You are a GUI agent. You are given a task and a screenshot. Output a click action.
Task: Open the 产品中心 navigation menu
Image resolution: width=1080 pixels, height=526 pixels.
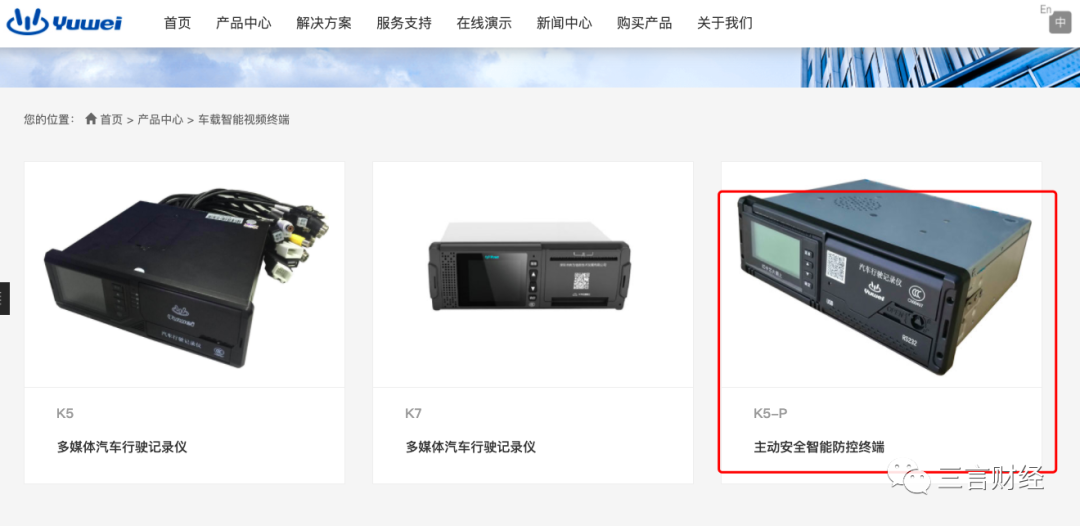pyautogui.click(x=244, y=23)
